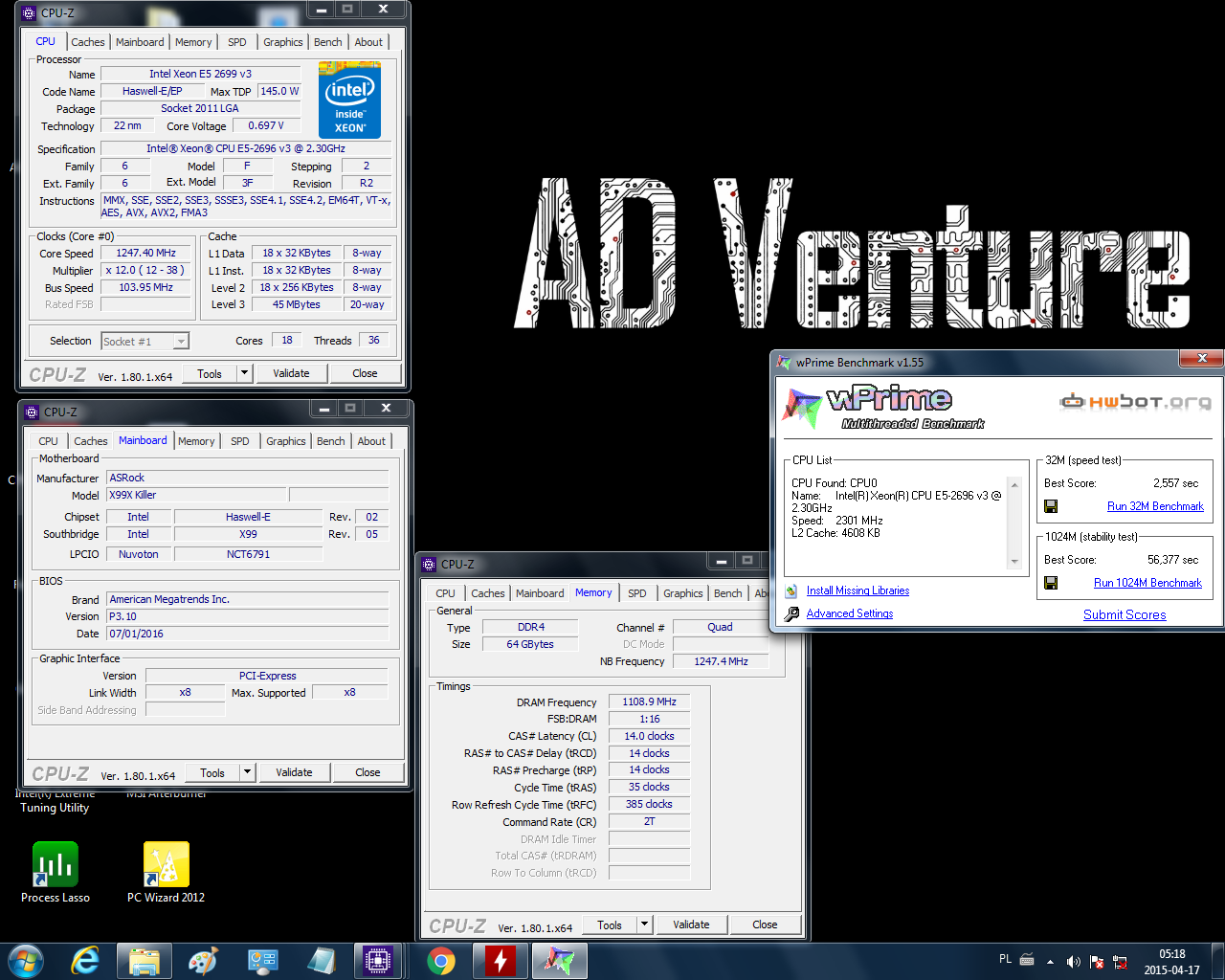1225x980 pixels.
Task: Click the touch keyboard tray icon
Action: (1027, 959)
